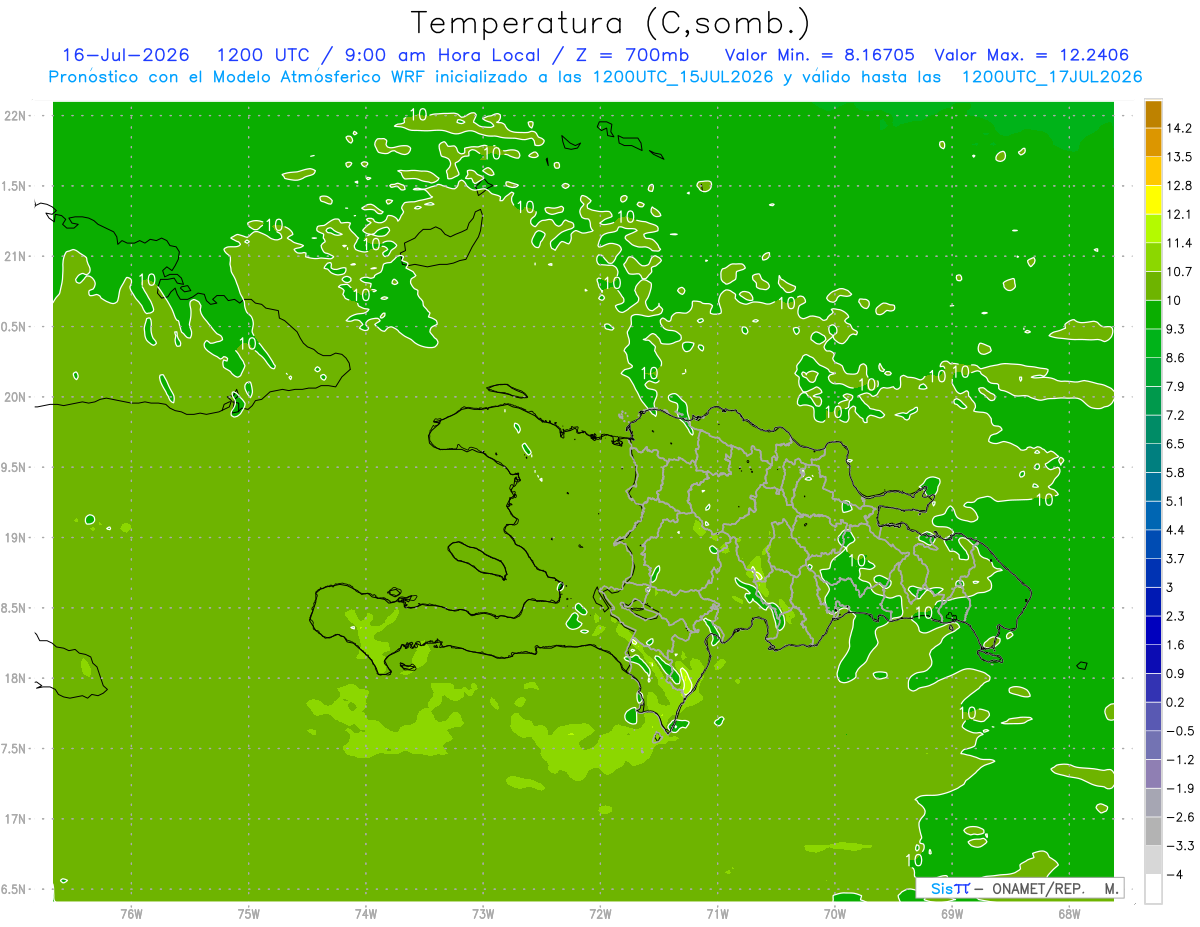Click the color scale value 0.2

pos(1176,702)
